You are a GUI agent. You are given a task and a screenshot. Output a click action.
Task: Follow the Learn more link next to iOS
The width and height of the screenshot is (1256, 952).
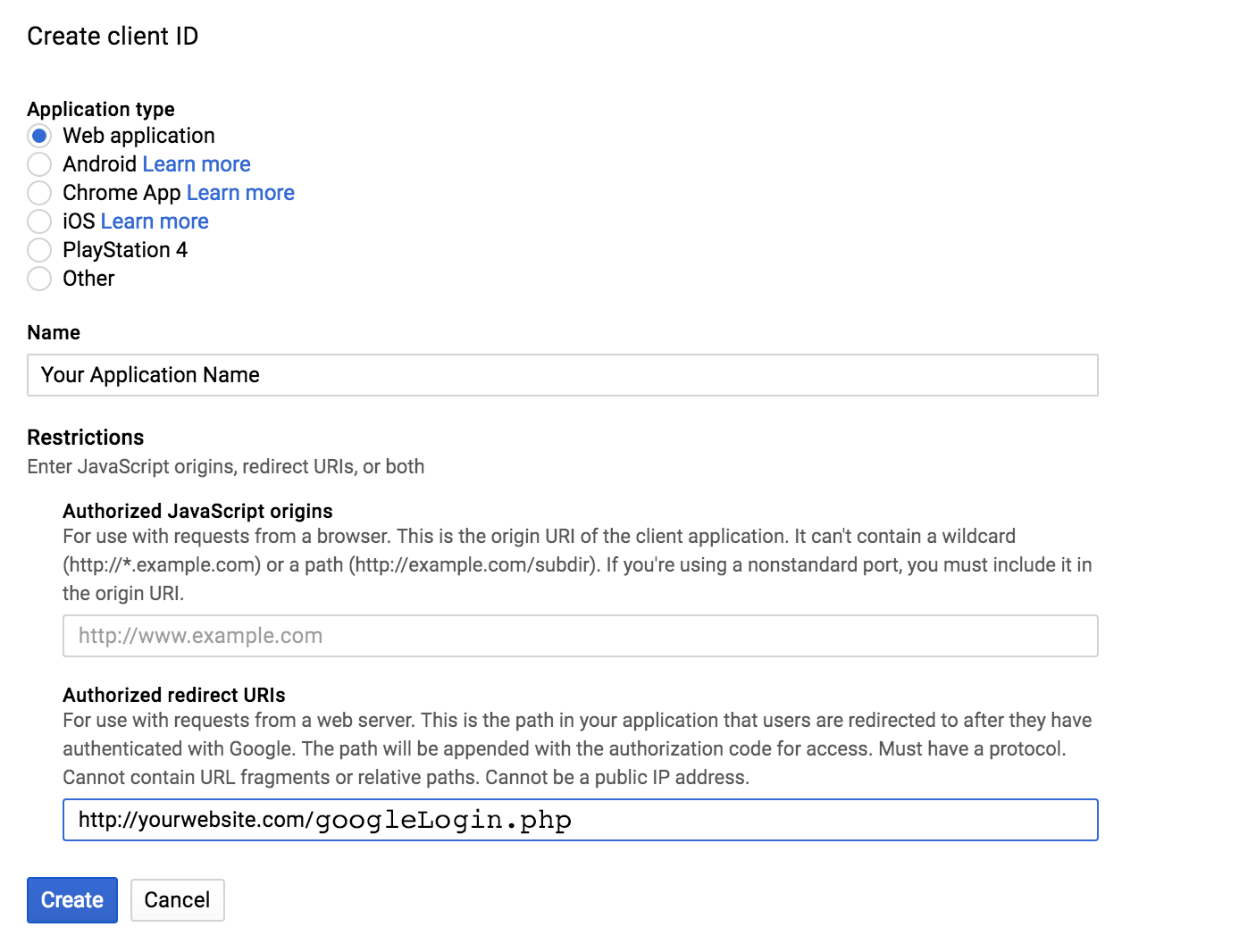[x=155, y=221]
